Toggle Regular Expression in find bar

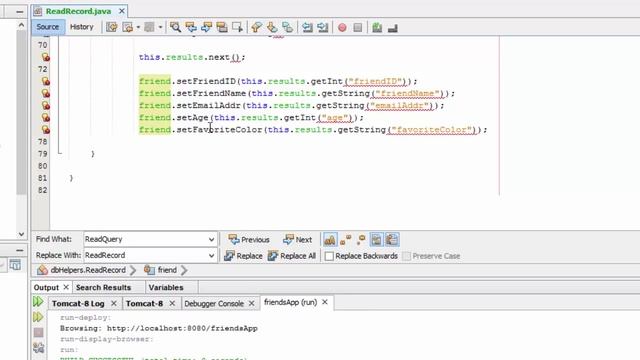[x=361, y=240]
